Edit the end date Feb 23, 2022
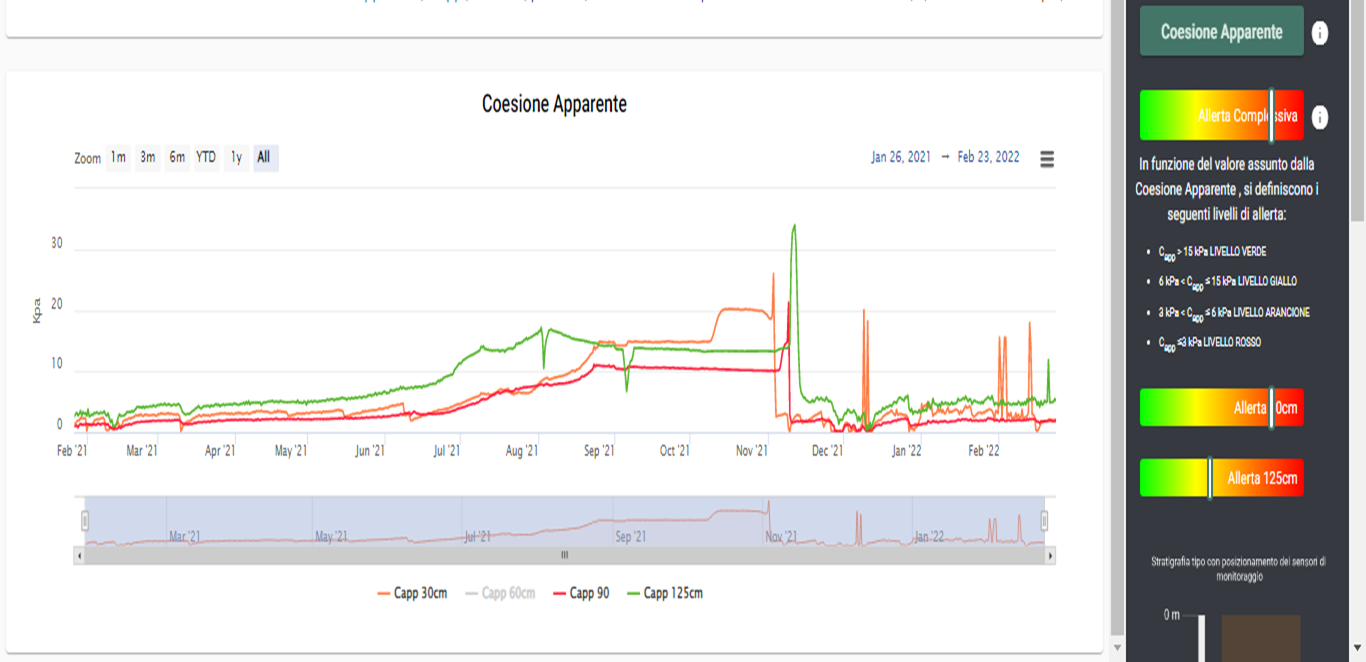This screenshot has width=1366, height=662. (988, 157)
